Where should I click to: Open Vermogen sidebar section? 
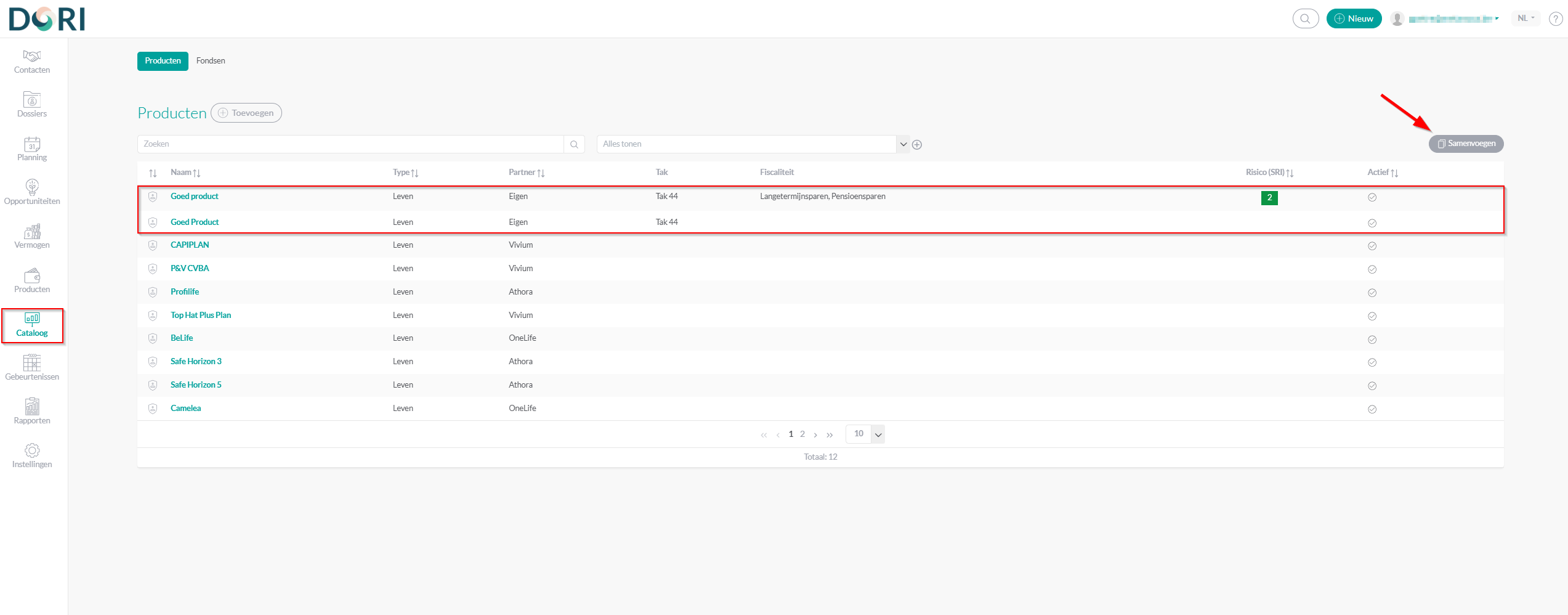click(x=32, y=237)
